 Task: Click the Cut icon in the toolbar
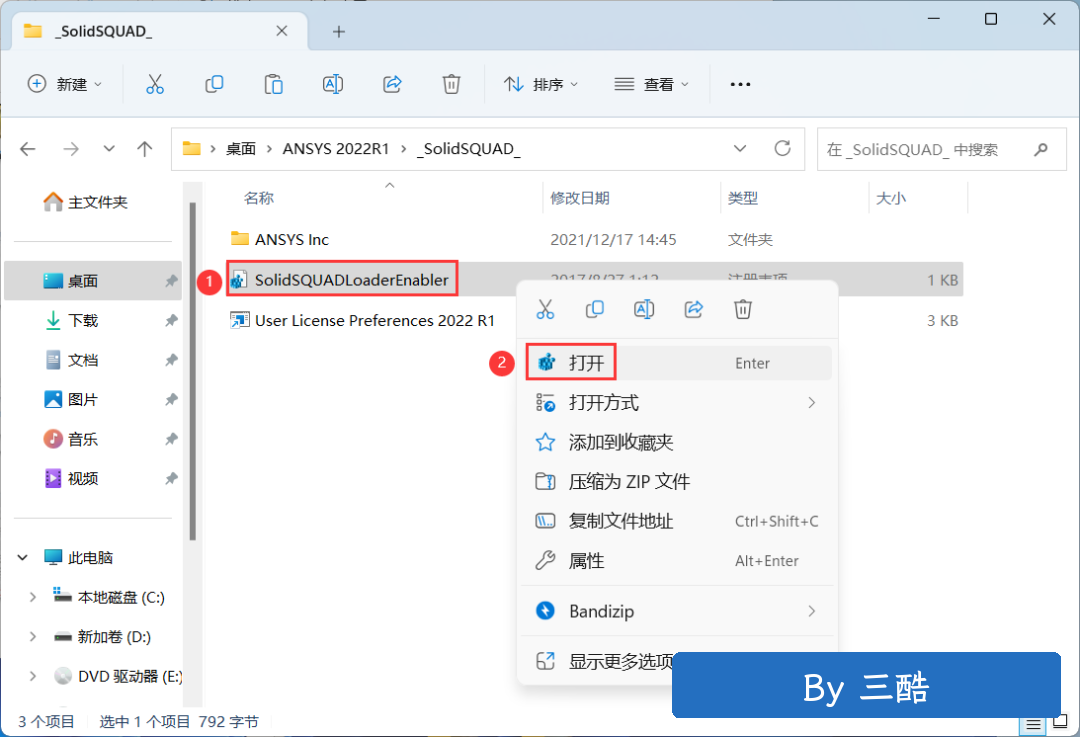pos(155,84)
